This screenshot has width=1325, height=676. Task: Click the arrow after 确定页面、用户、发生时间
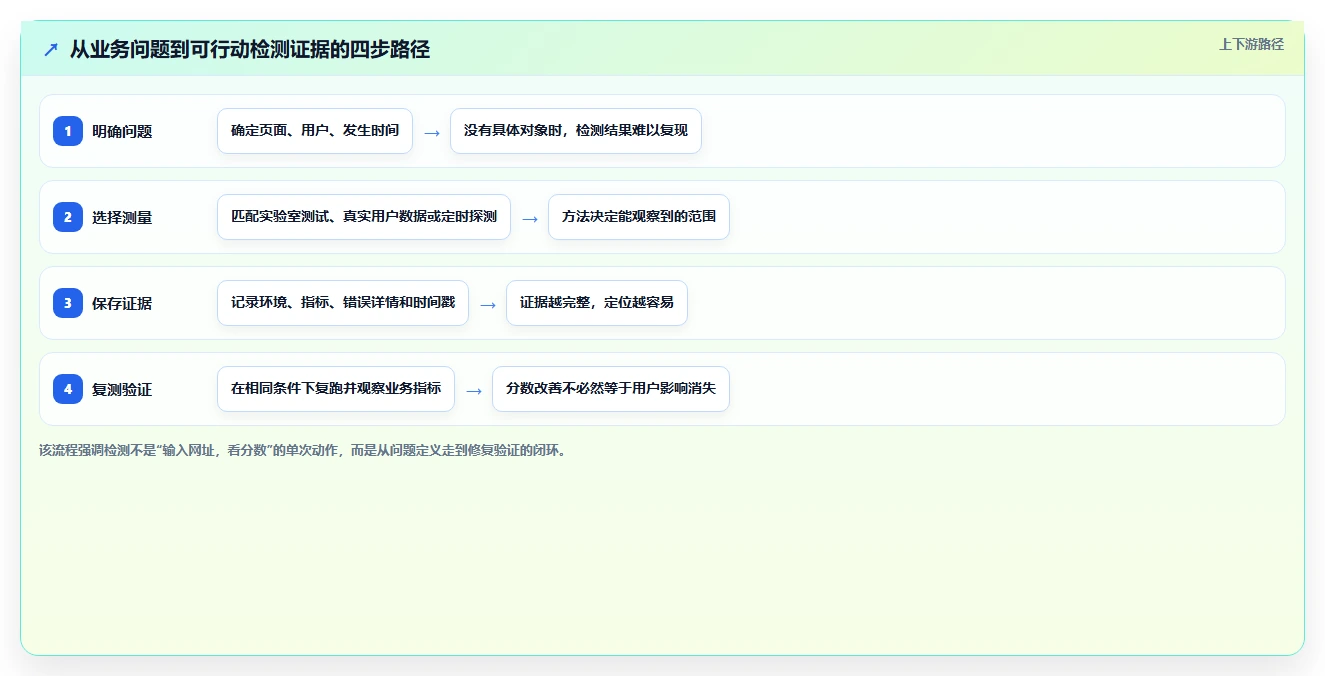click(x=432, y=132)
